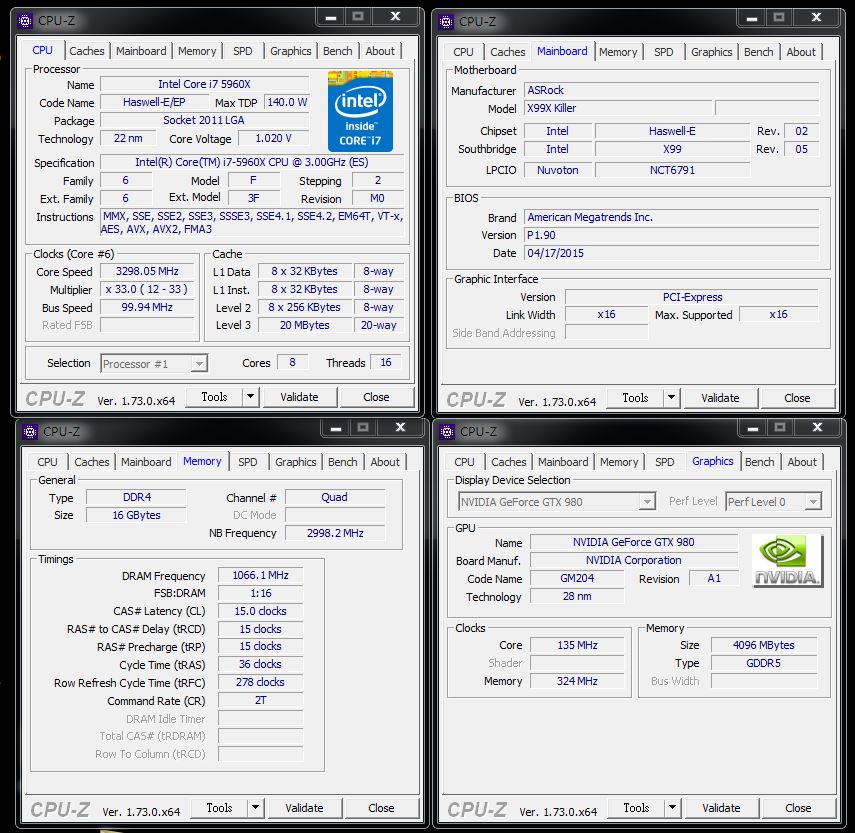Expand the Processor #1 selection dropdown
This screenshot has height=833, width=855.
coord(199,364)
